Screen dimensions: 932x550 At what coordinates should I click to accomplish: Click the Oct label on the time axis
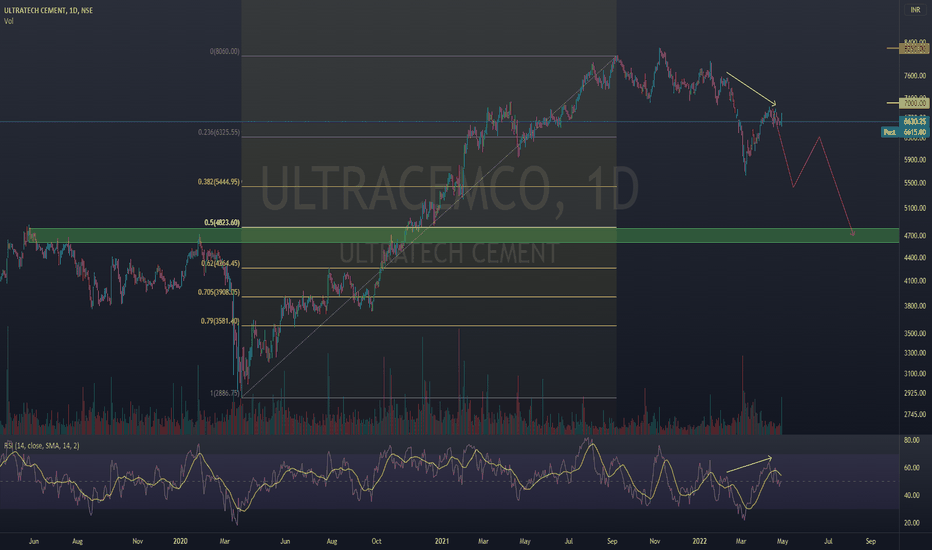tap(376, 542)
